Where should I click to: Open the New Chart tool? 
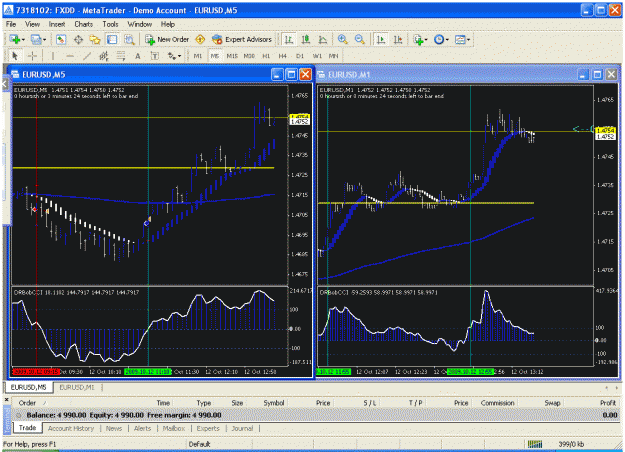[x=15, y=39]
